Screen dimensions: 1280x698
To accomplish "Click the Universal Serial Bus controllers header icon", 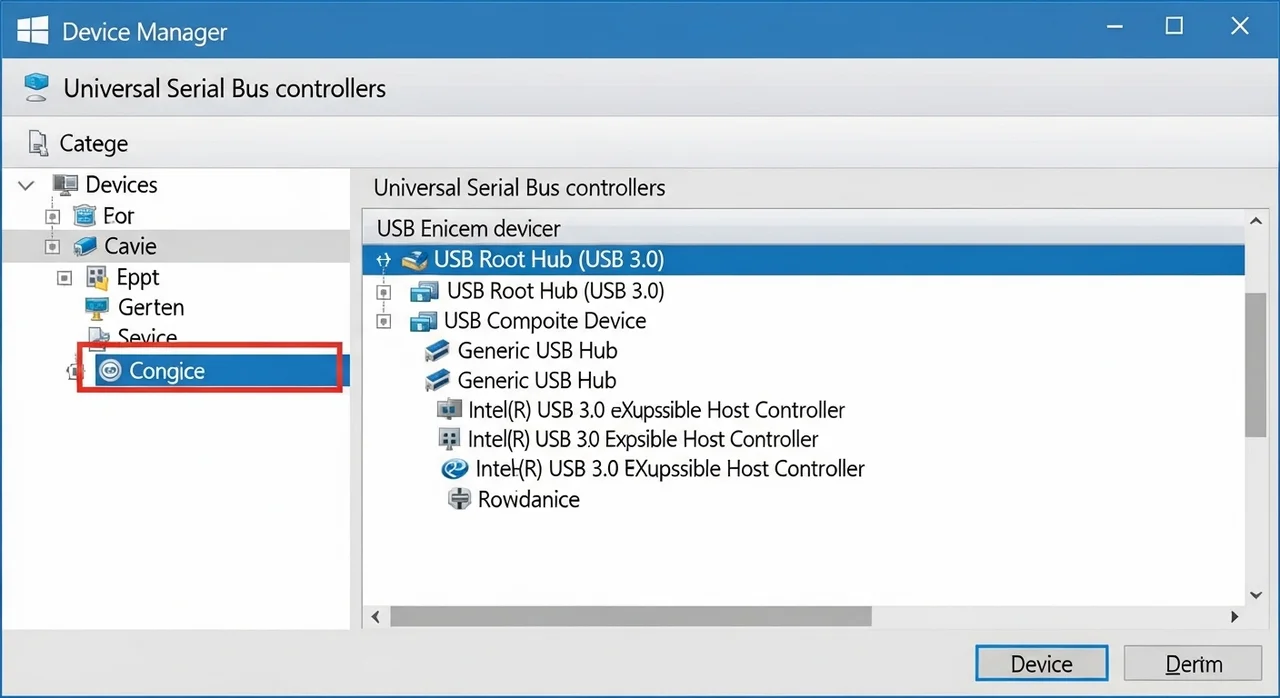I will tap(36, 88).
